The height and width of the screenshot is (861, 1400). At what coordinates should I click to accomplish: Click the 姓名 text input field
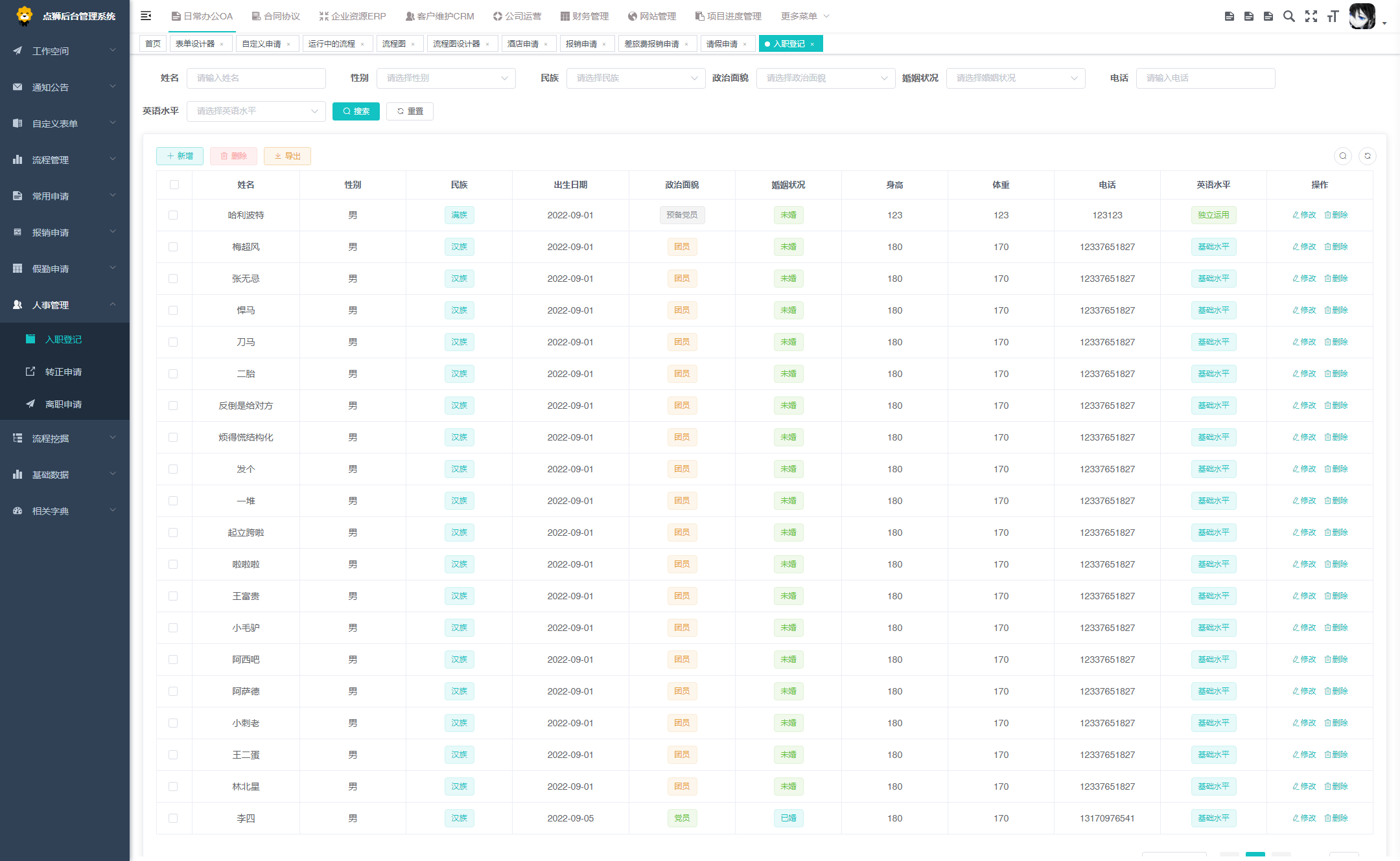click(x=256, y=78)
